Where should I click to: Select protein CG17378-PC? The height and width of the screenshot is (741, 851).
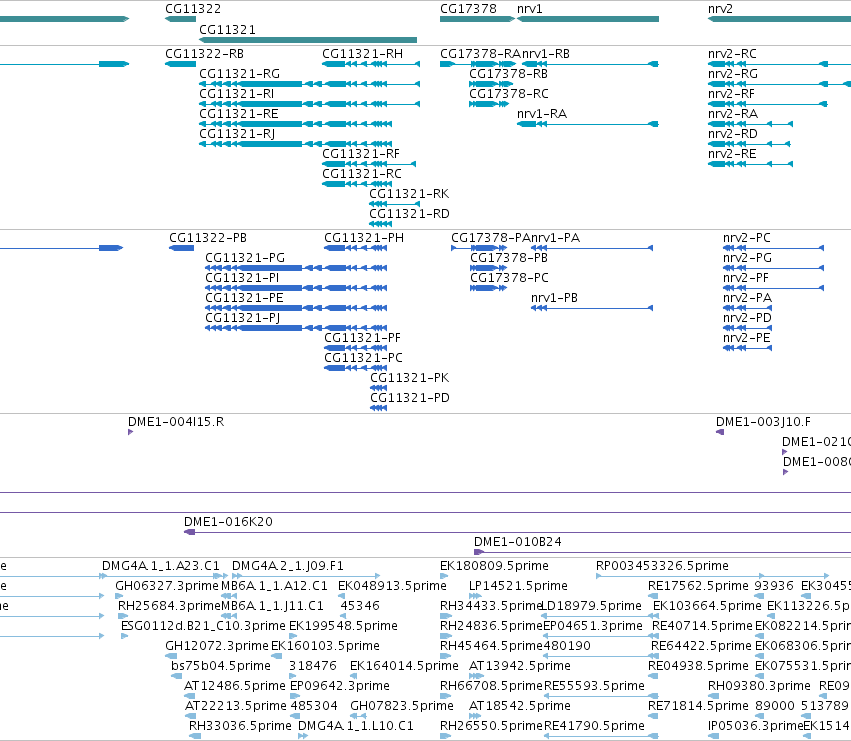(488, 288)
